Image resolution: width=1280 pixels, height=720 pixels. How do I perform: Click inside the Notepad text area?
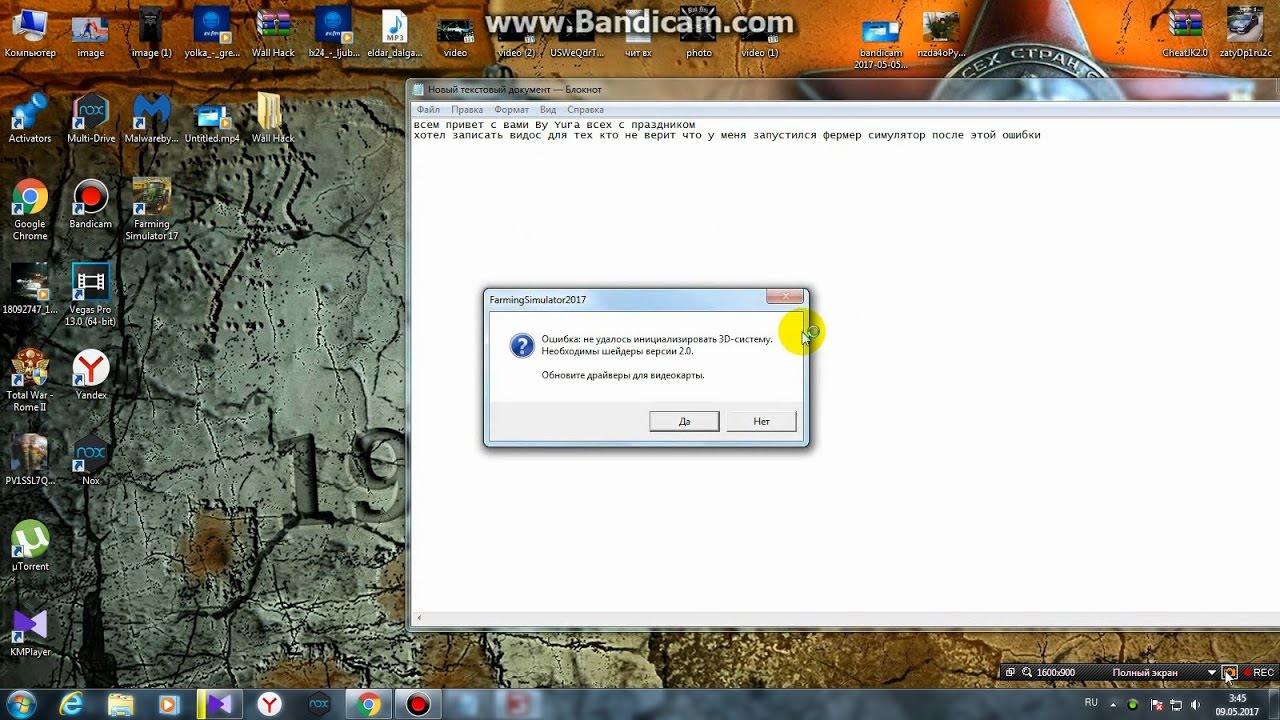click(843, 365)
